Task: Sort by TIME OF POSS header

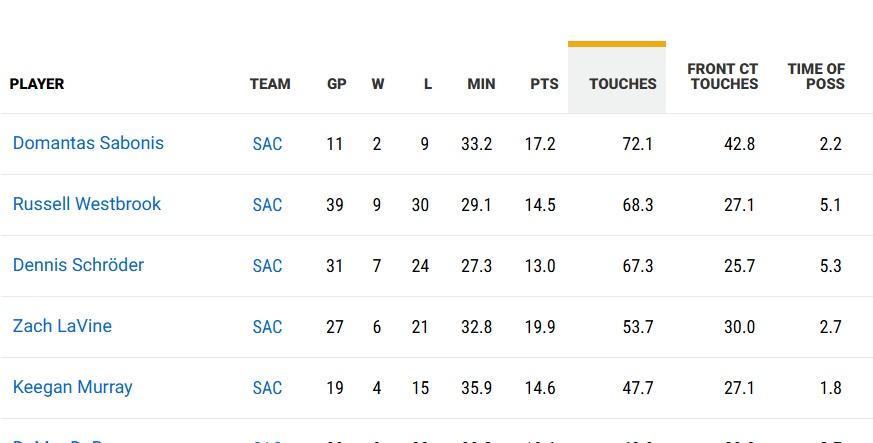Action: point(816,77)
